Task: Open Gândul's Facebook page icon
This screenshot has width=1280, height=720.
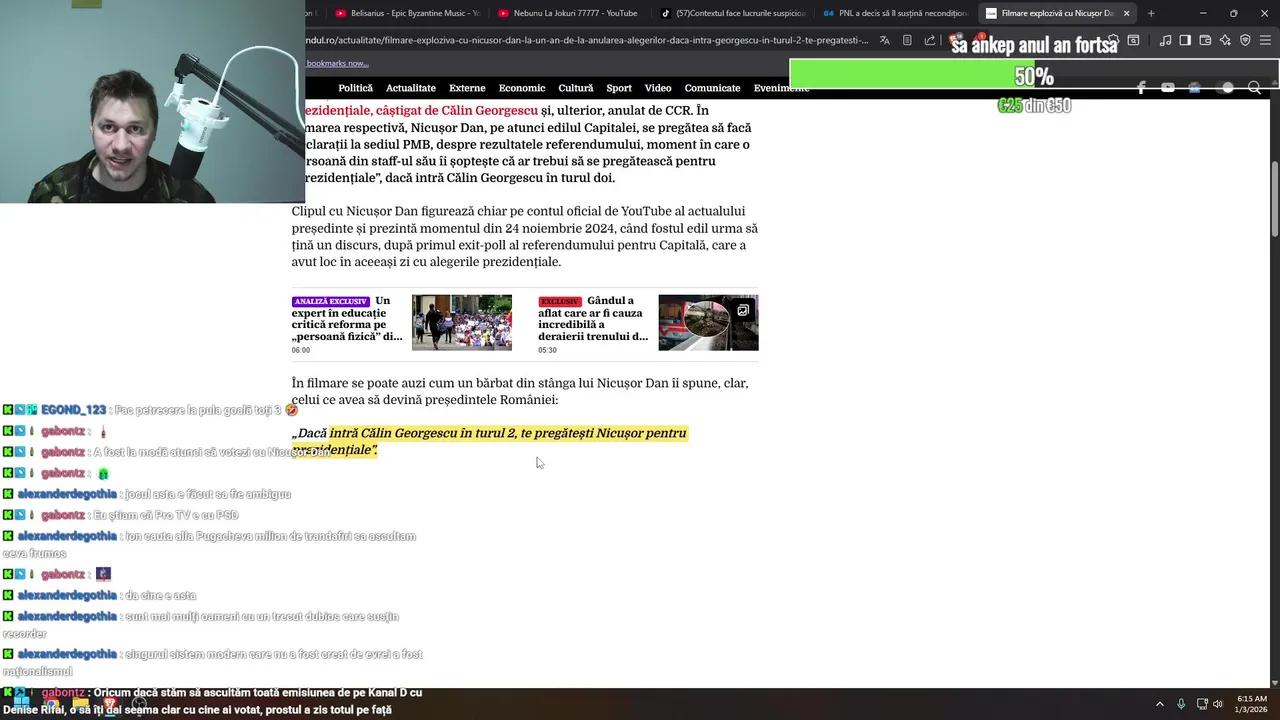Action: pos(1141,88)
